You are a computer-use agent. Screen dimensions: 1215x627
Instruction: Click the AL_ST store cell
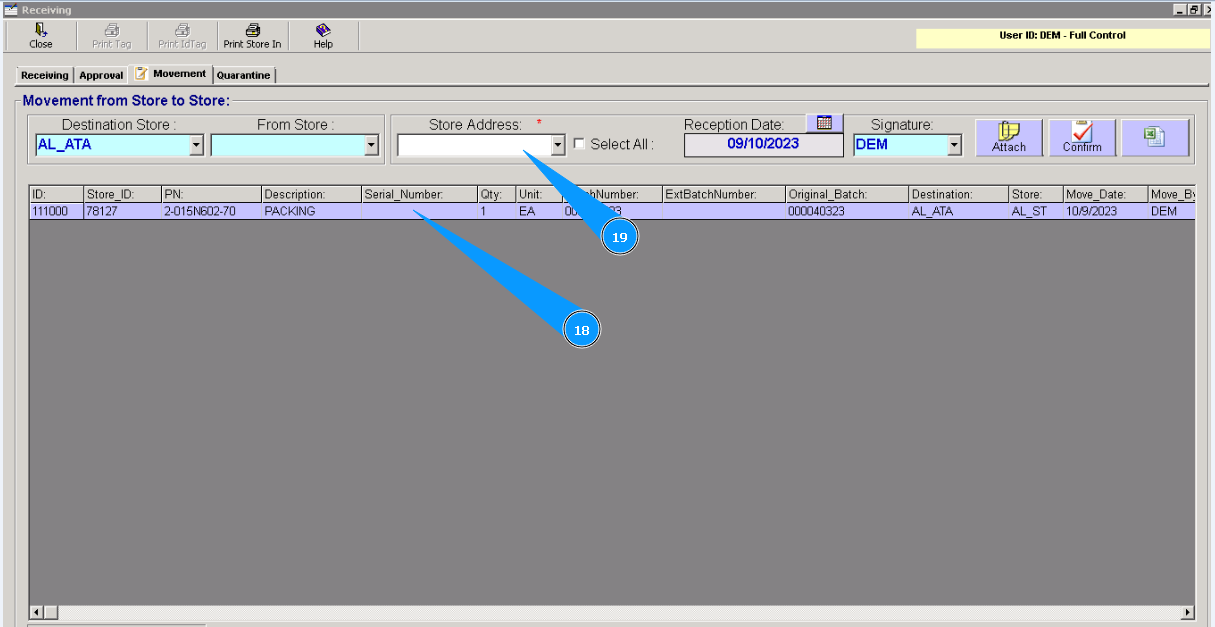pos(1035,212)
